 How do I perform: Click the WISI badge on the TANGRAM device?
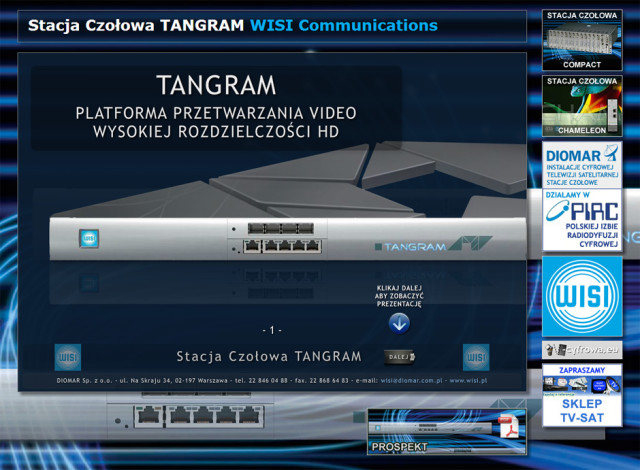[89, 238]
